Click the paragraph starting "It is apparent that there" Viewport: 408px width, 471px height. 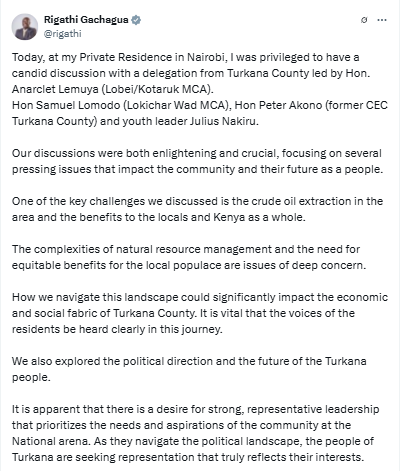tap(196, 433)
